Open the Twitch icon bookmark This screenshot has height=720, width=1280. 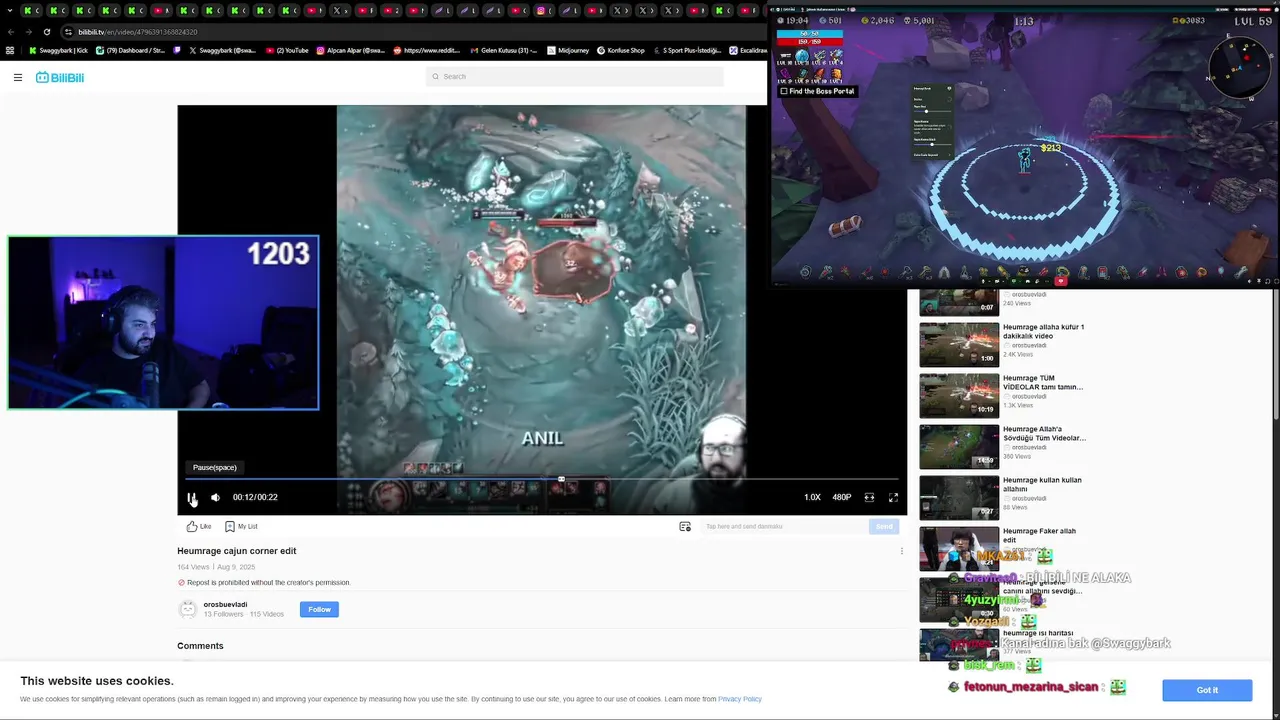(176, 50)
